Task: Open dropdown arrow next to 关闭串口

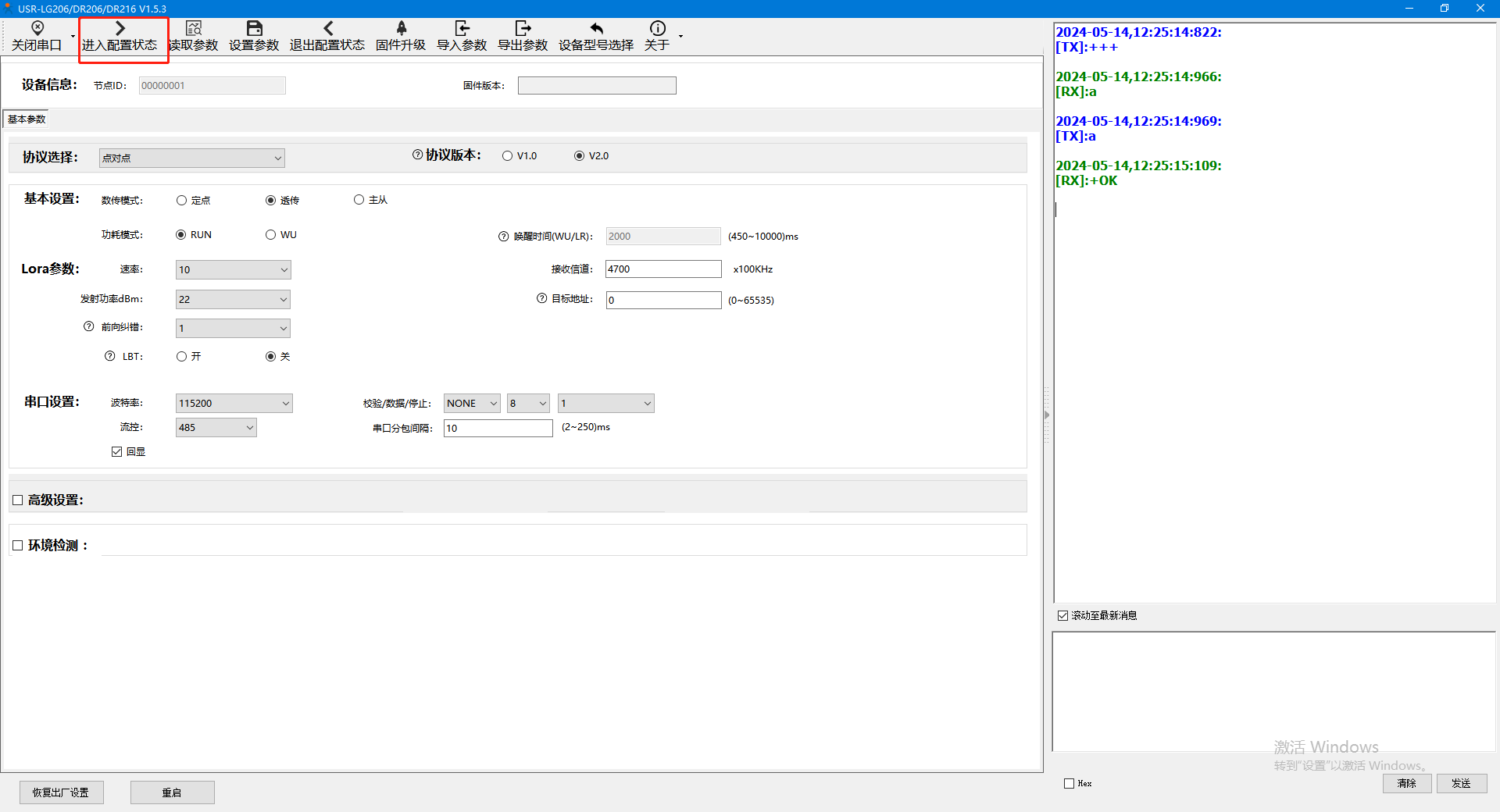Action: [73, 37]
